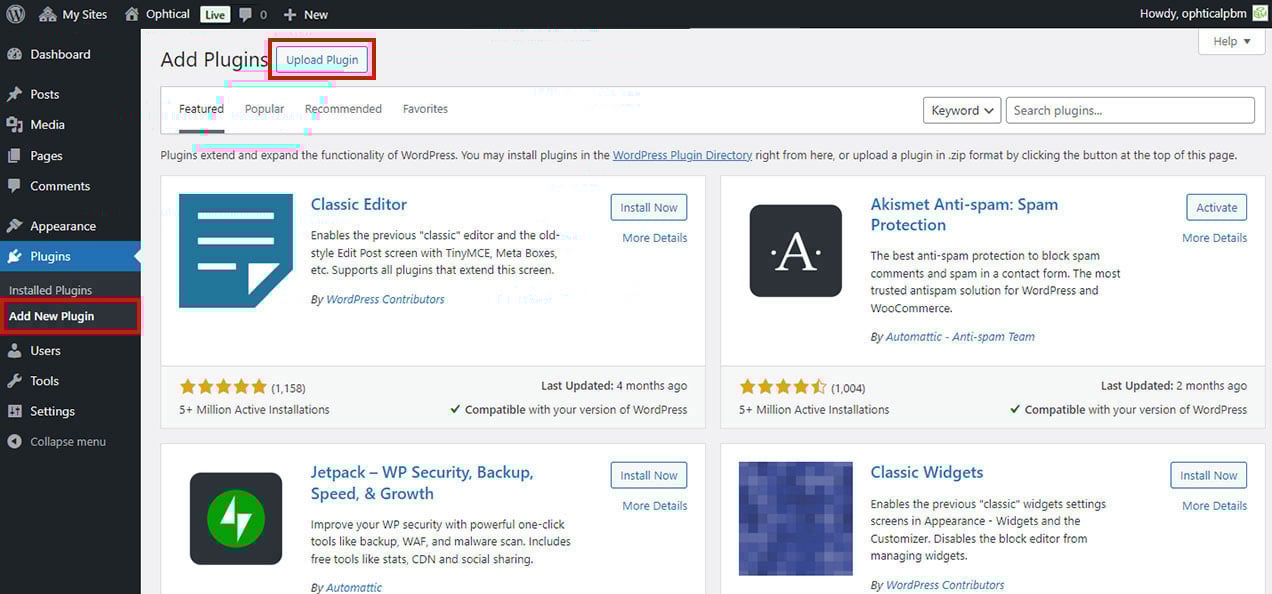The image size is (1272, 594).
Task: Install Now the Jetpack plugin
Action: 649,476
